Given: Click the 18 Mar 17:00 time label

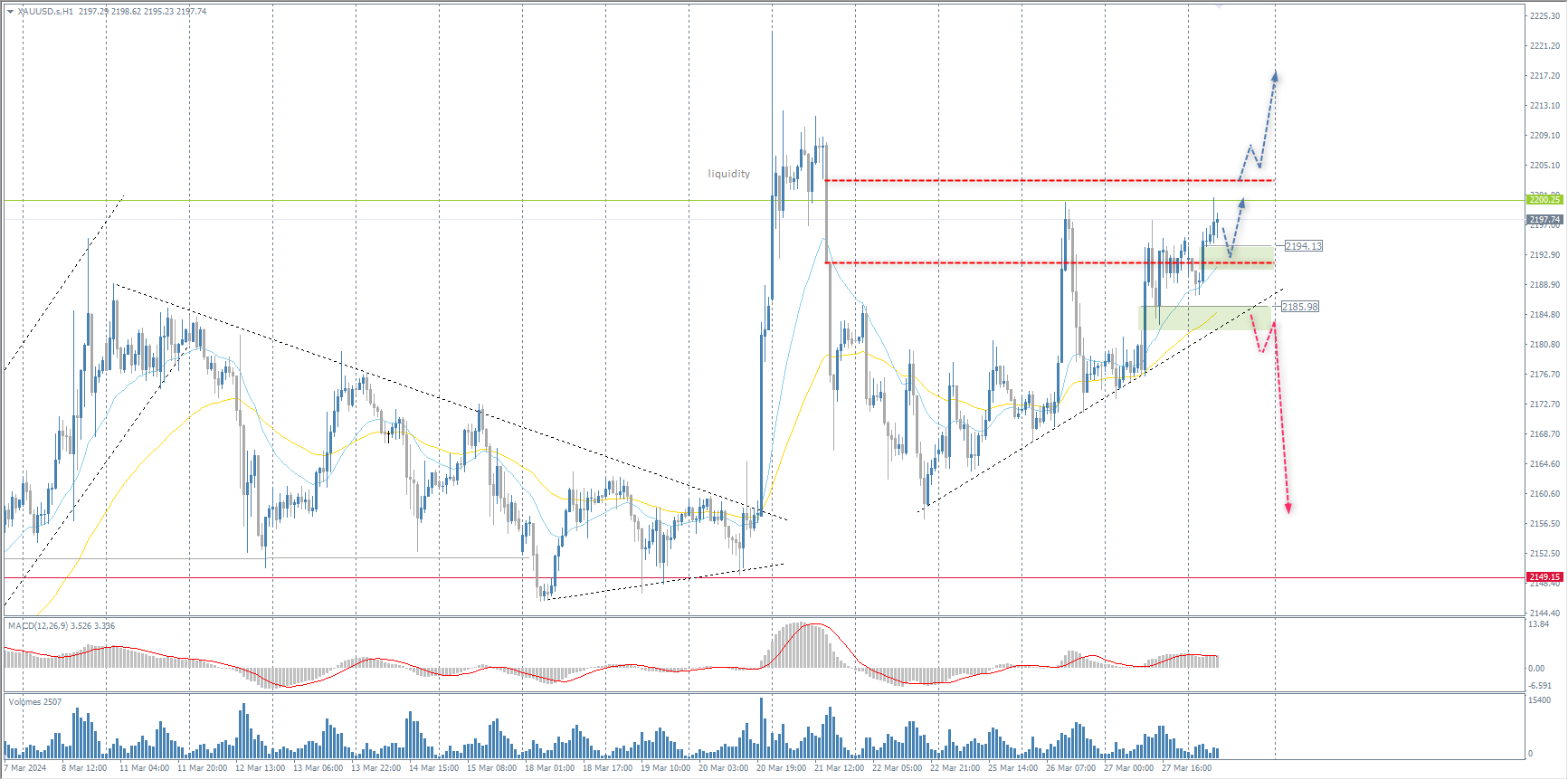Looking at the screenshot, I should pos(608,768).
